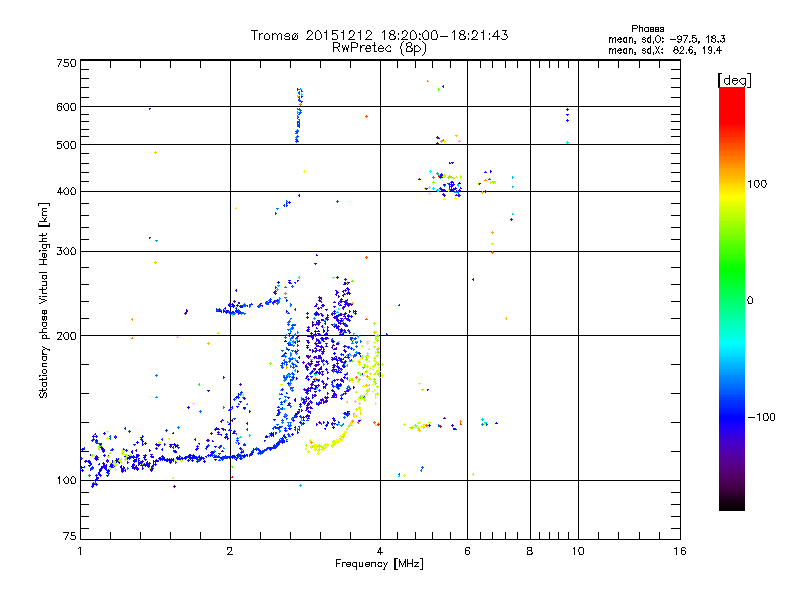Viewport: 800px width, 600px height.
Task: Click the x-axis tick label '8'
Action: tap(530, 551)
